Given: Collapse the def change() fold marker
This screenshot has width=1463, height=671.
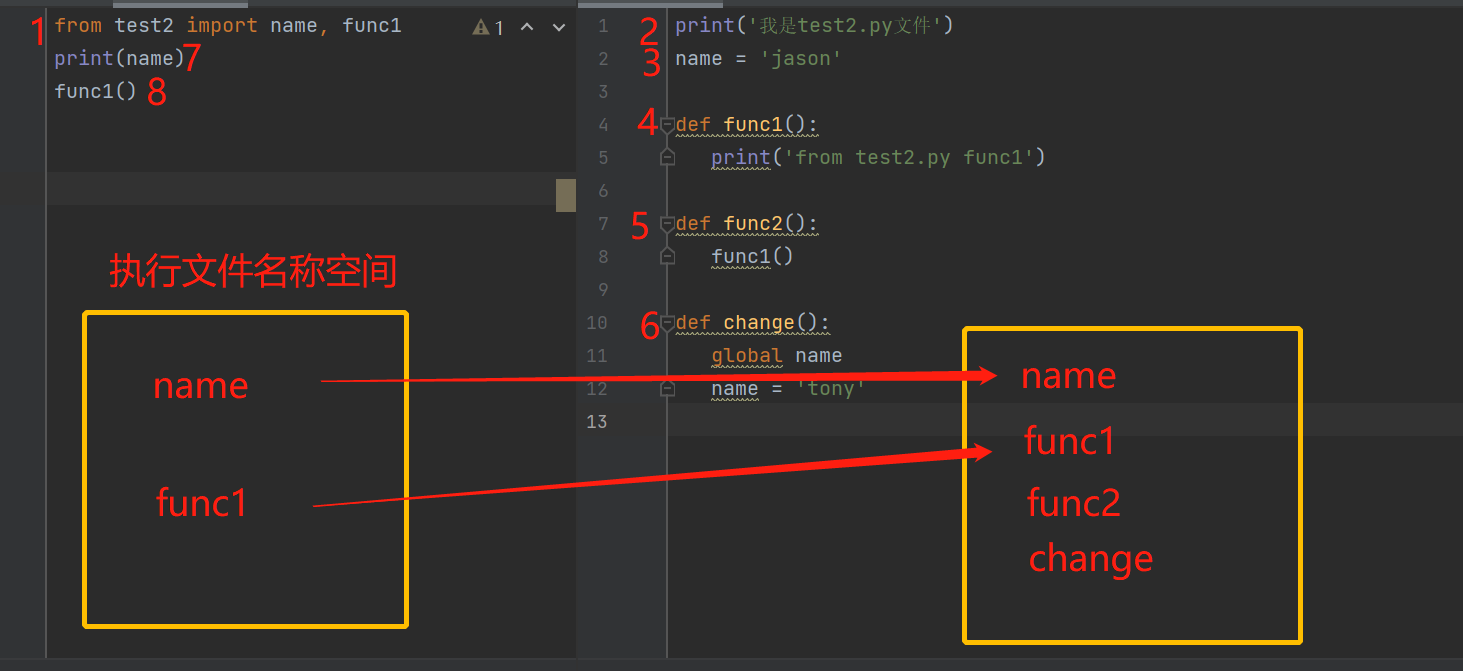Looking at the screenshot, I should coord(668,323).
